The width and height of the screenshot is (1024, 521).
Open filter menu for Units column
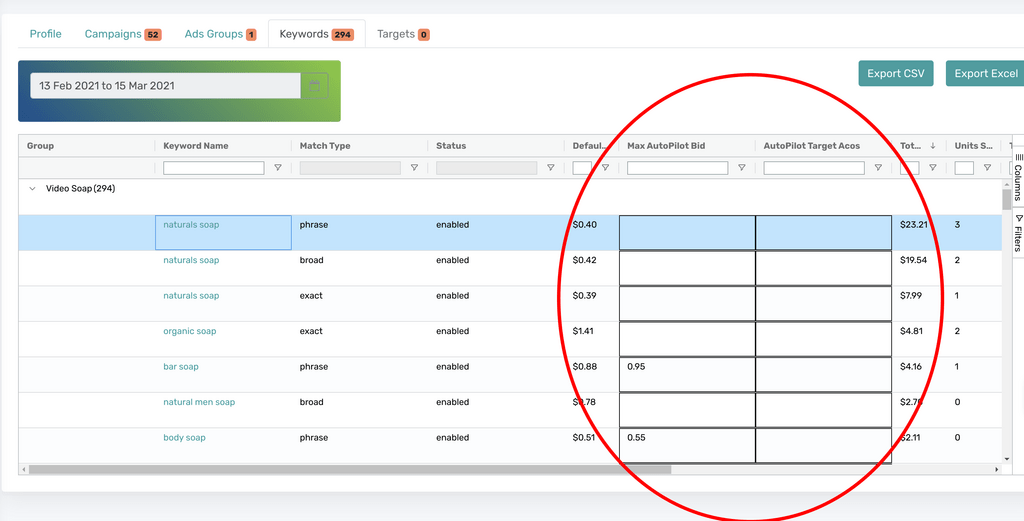(987, 168)
